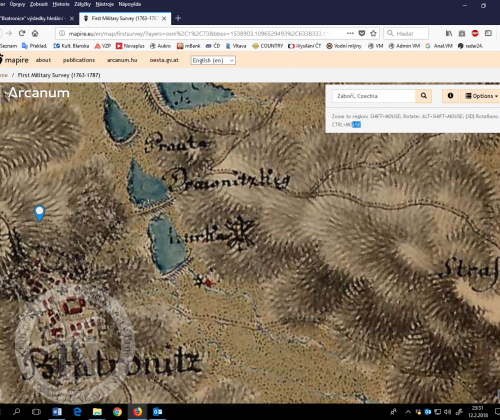Go to the browser home page
This screenshot has height=420, width=500.
[35, 33]
